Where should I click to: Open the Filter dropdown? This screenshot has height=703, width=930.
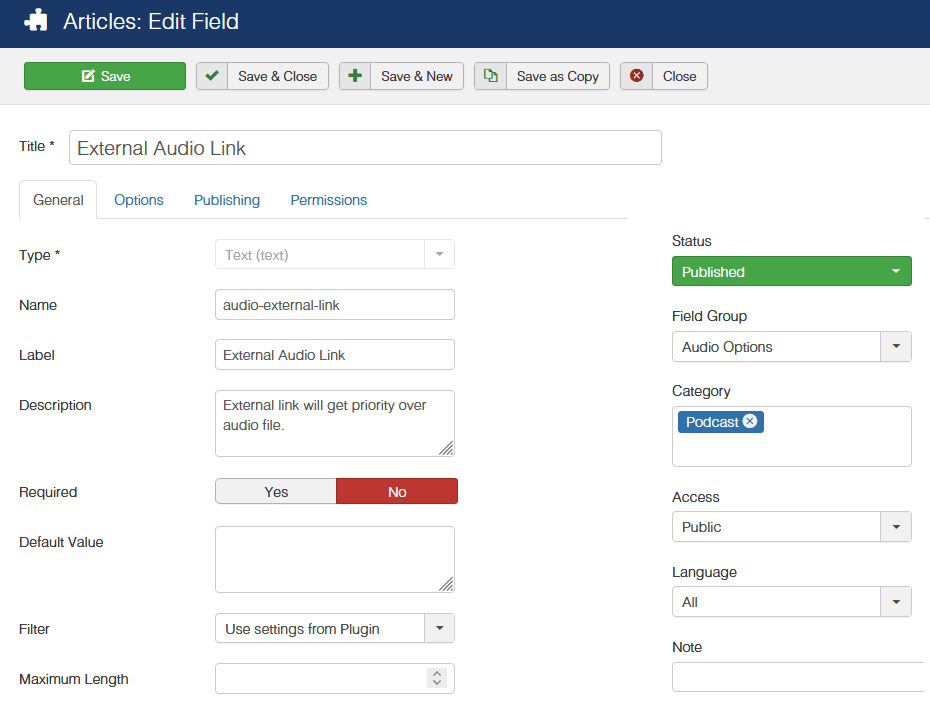coord(439,629)
